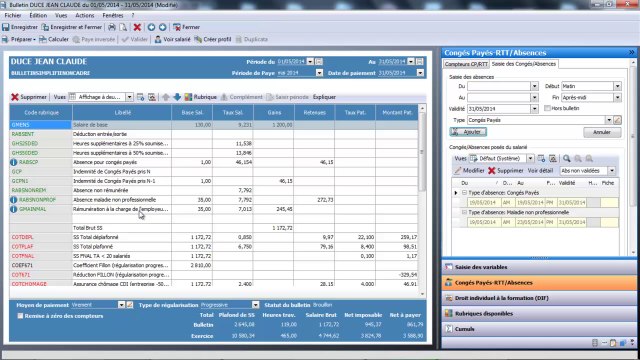Toggle Hors bulletin checkbox

click(x=547, y=109)
